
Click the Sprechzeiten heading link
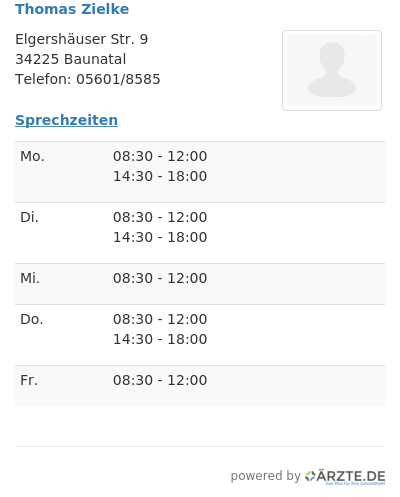click(x=66, y=120)
